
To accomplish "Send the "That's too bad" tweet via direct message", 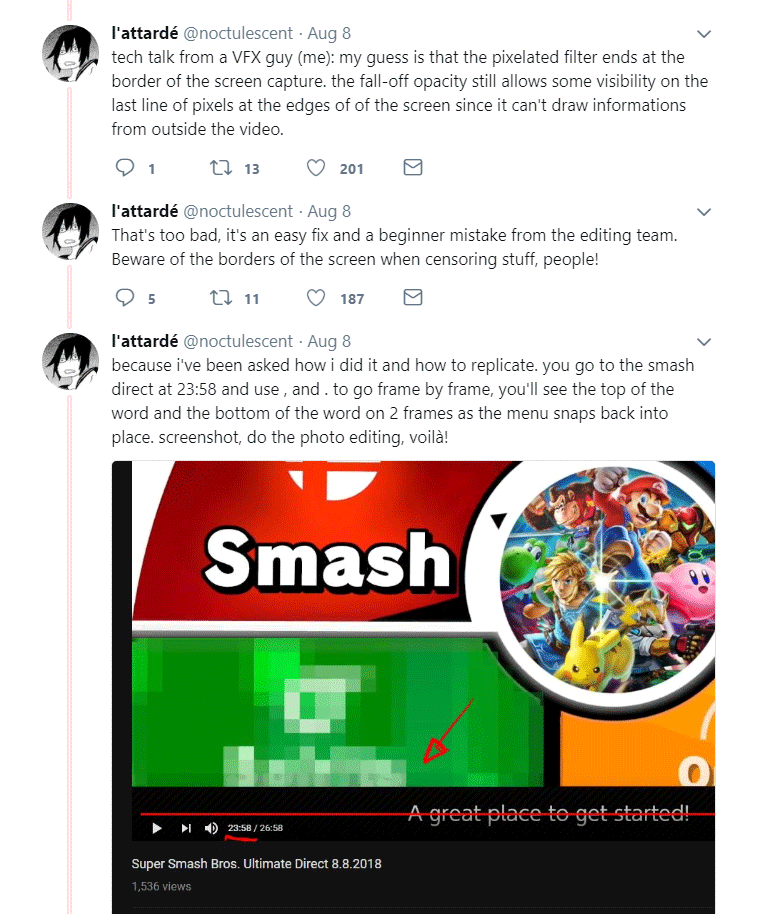I will [412, 298].
